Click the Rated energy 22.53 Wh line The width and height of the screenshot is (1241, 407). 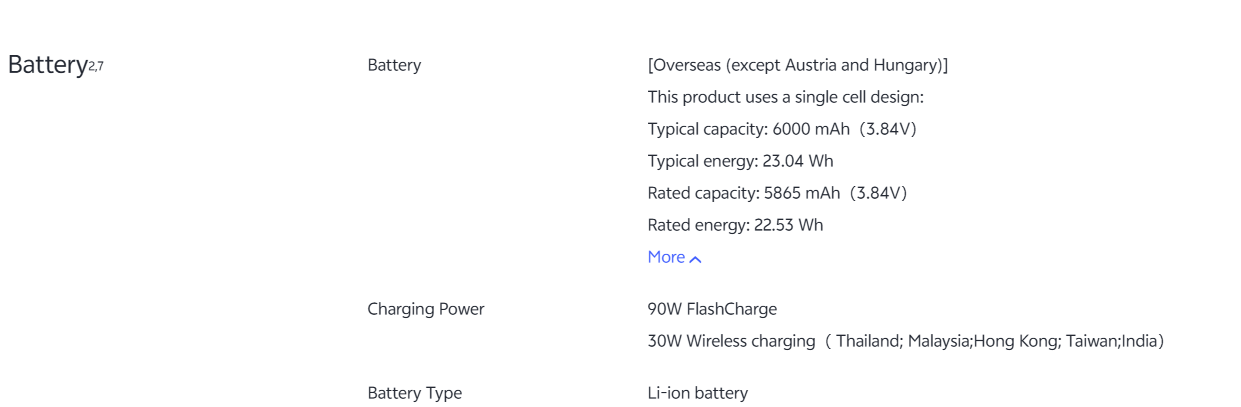click(735, 225)
